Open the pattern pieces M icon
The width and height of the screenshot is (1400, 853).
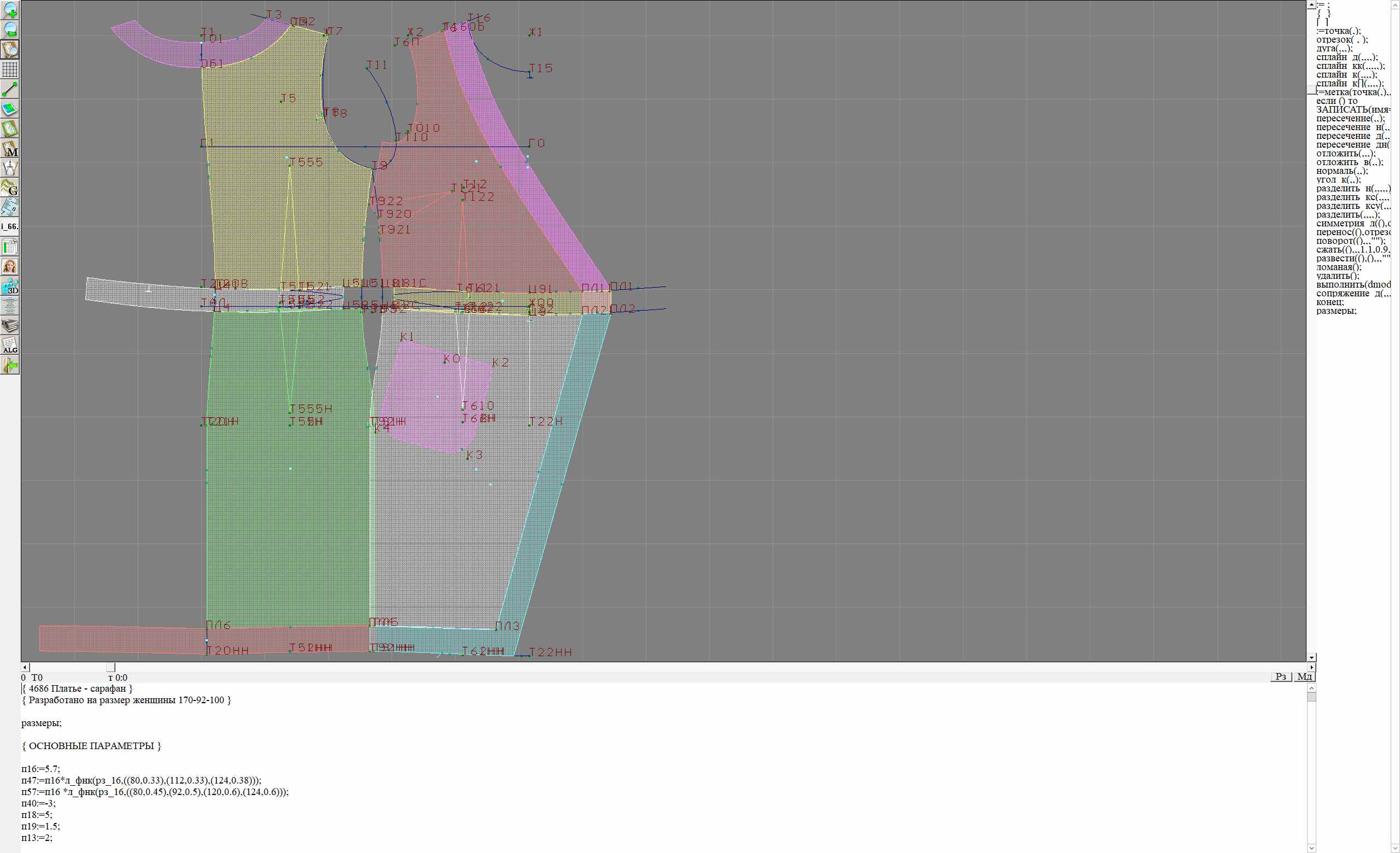click(10, 148)
